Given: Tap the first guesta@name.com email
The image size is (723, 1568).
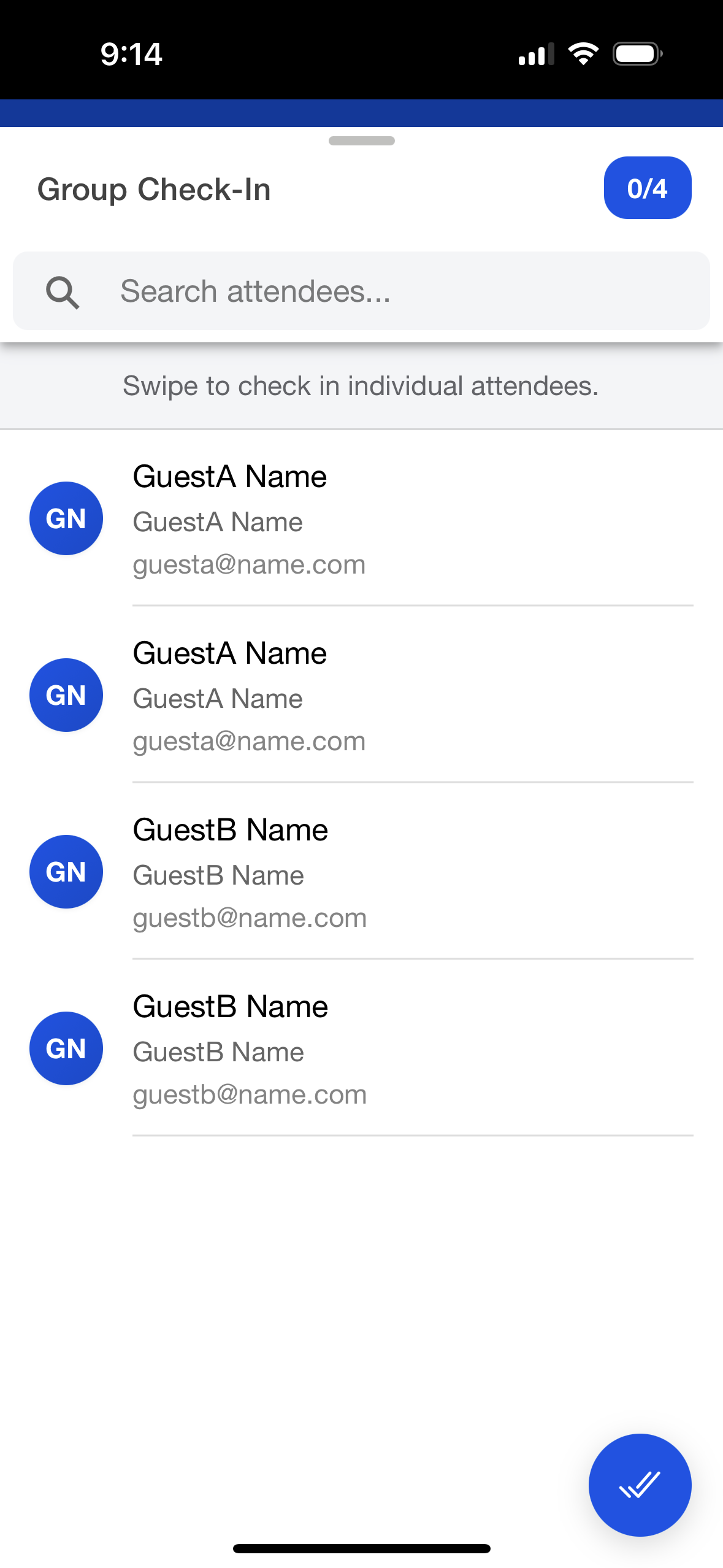Looking at the screenshot, I should point(249,564).
